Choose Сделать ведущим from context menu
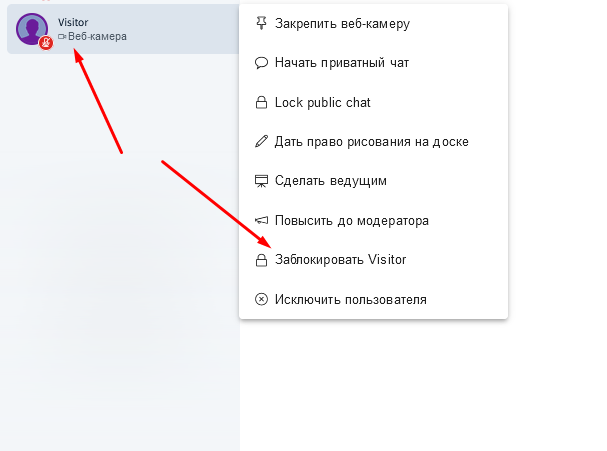Image resolution: width=607 pixels, height=451 pixels. [x=330, y=181]
